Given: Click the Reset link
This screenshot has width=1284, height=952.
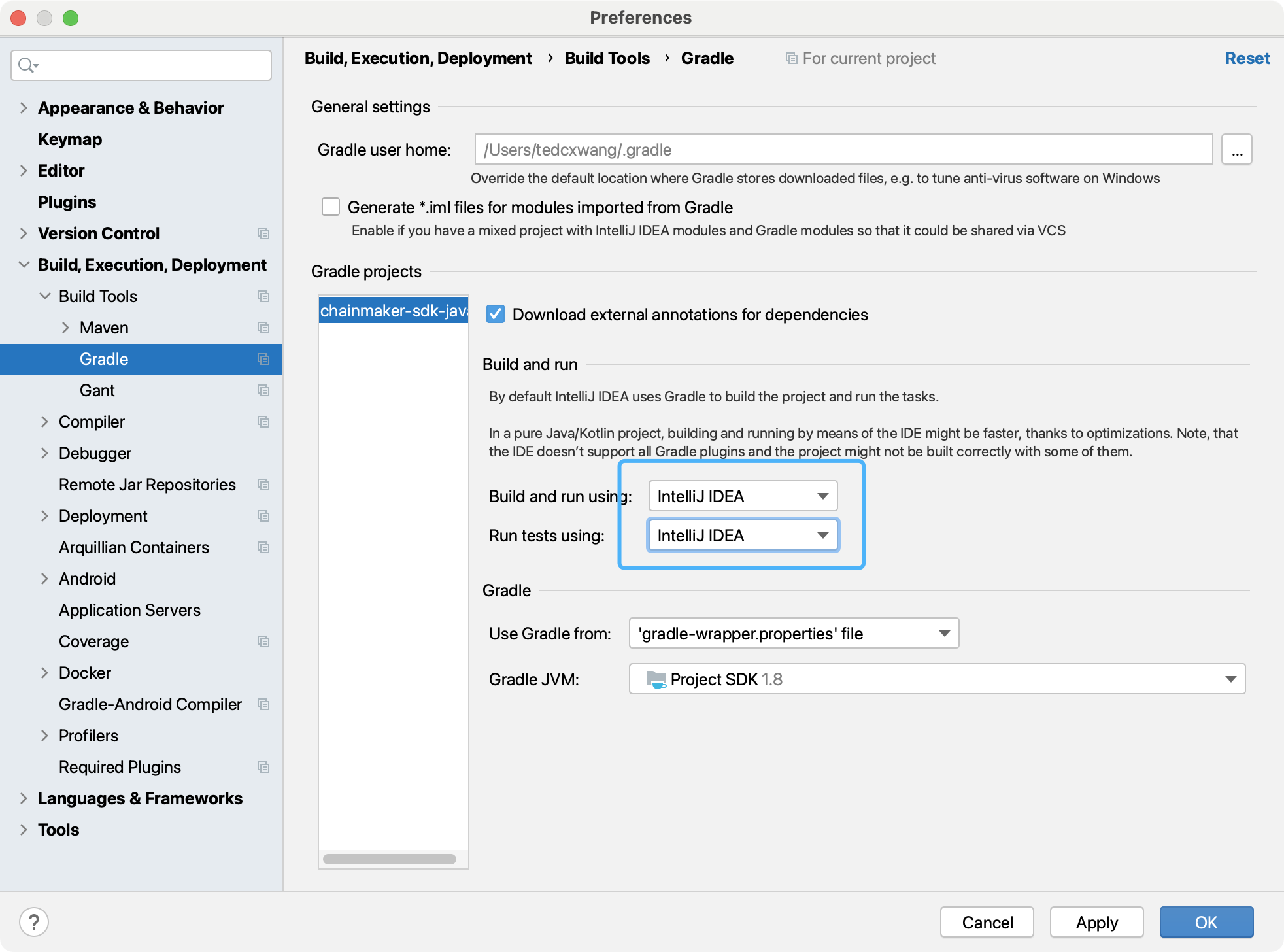Looking at the screenshot, I should [1247, 58].
